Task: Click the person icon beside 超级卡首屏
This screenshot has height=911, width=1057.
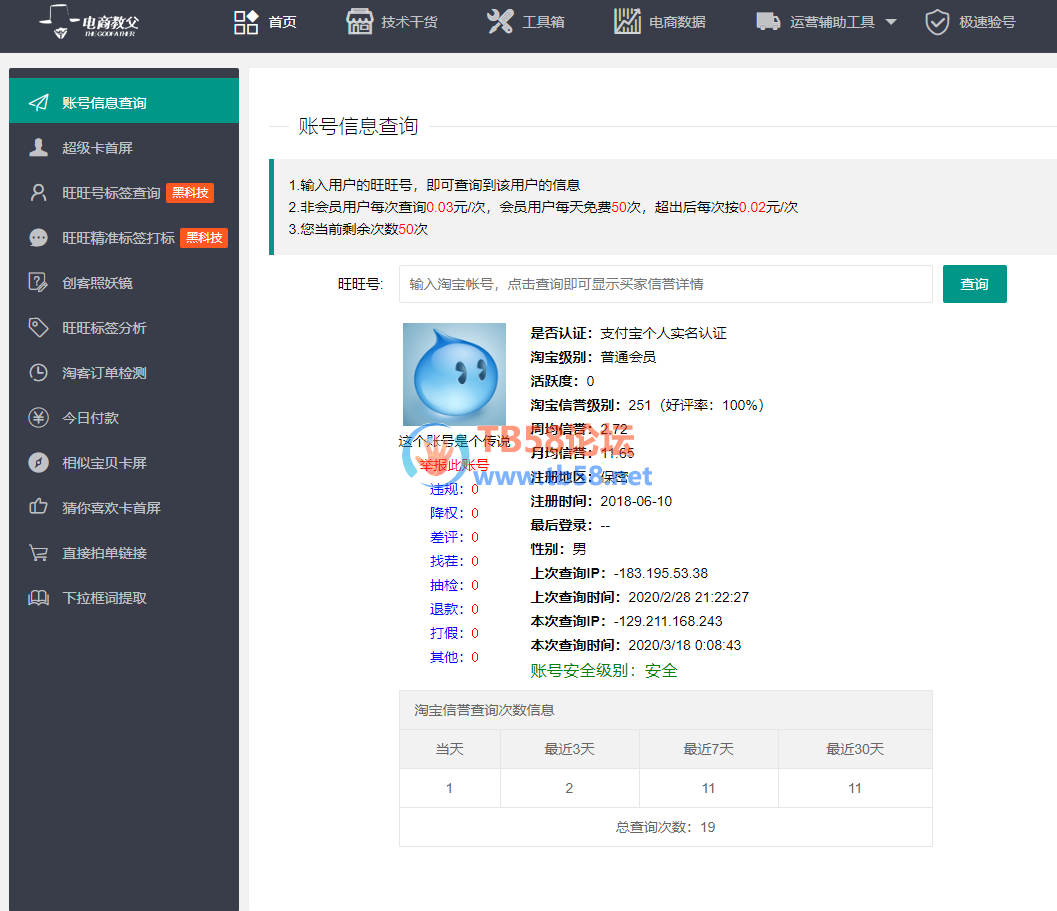Action: [38, 148]
